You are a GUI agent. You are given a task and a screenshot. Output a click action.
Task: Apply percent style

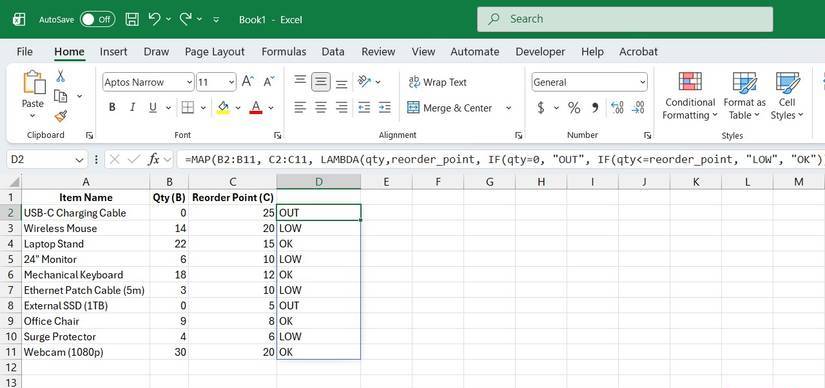pos(574,108)
